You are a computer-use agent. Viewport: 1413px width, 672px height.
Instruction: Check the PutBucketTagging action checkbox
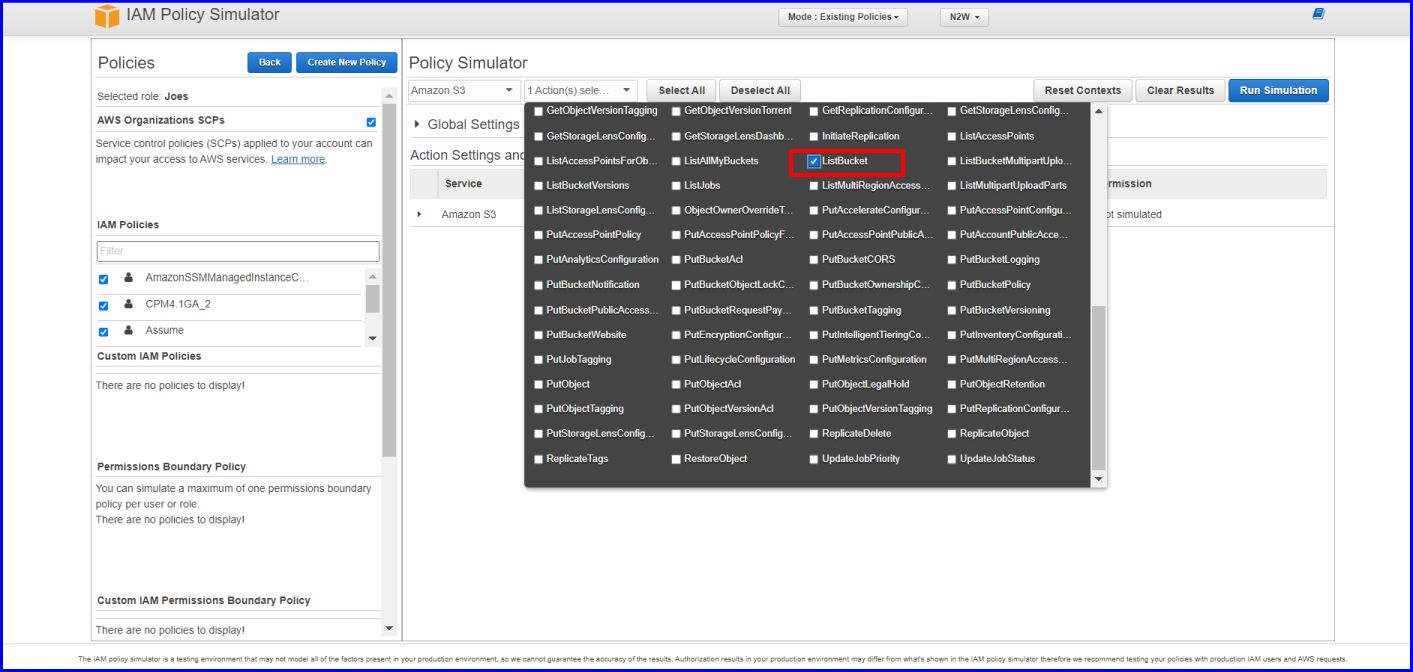tap(814, 311)
